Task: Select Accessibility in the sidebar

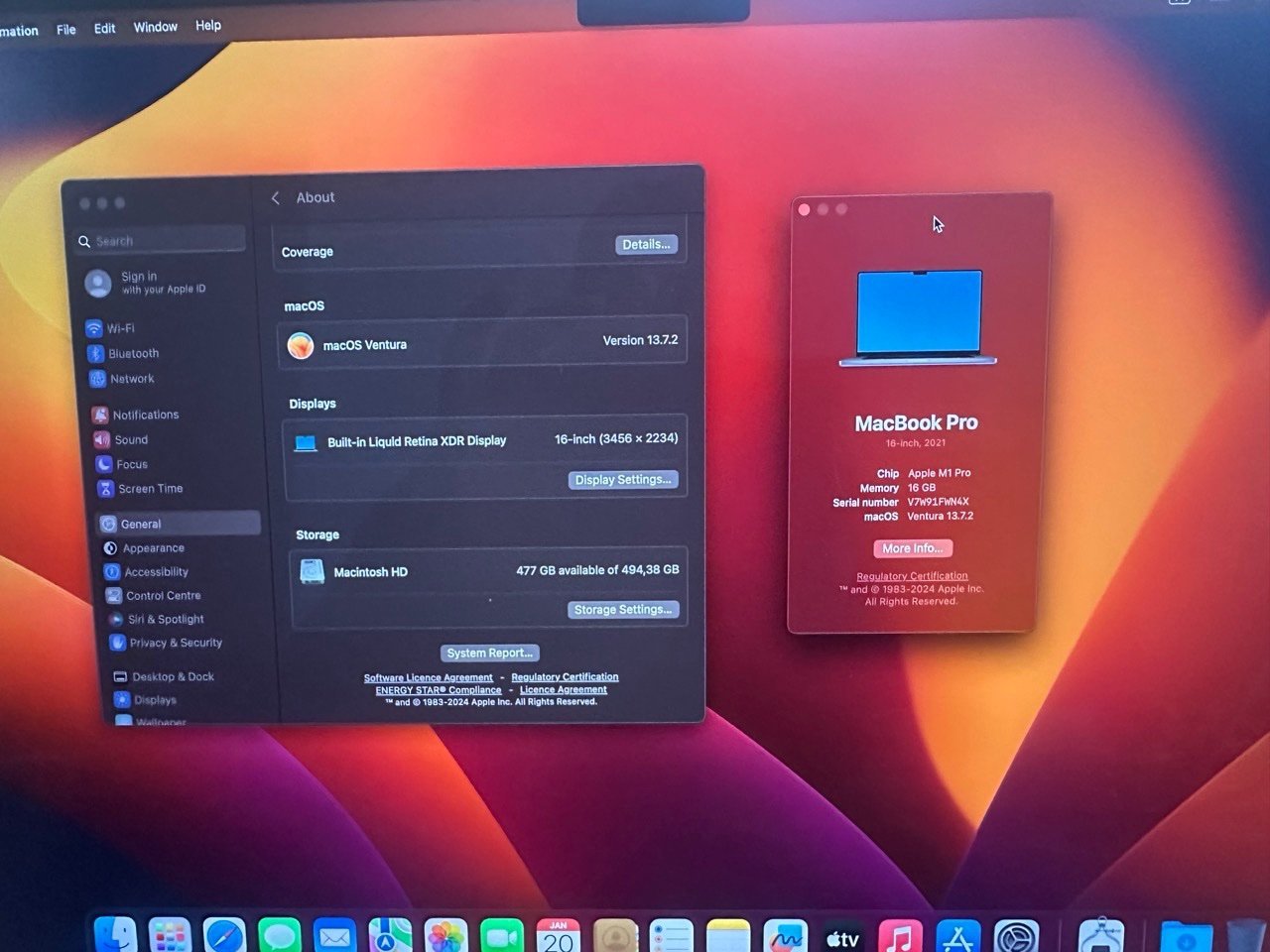Action: [146, 571]
